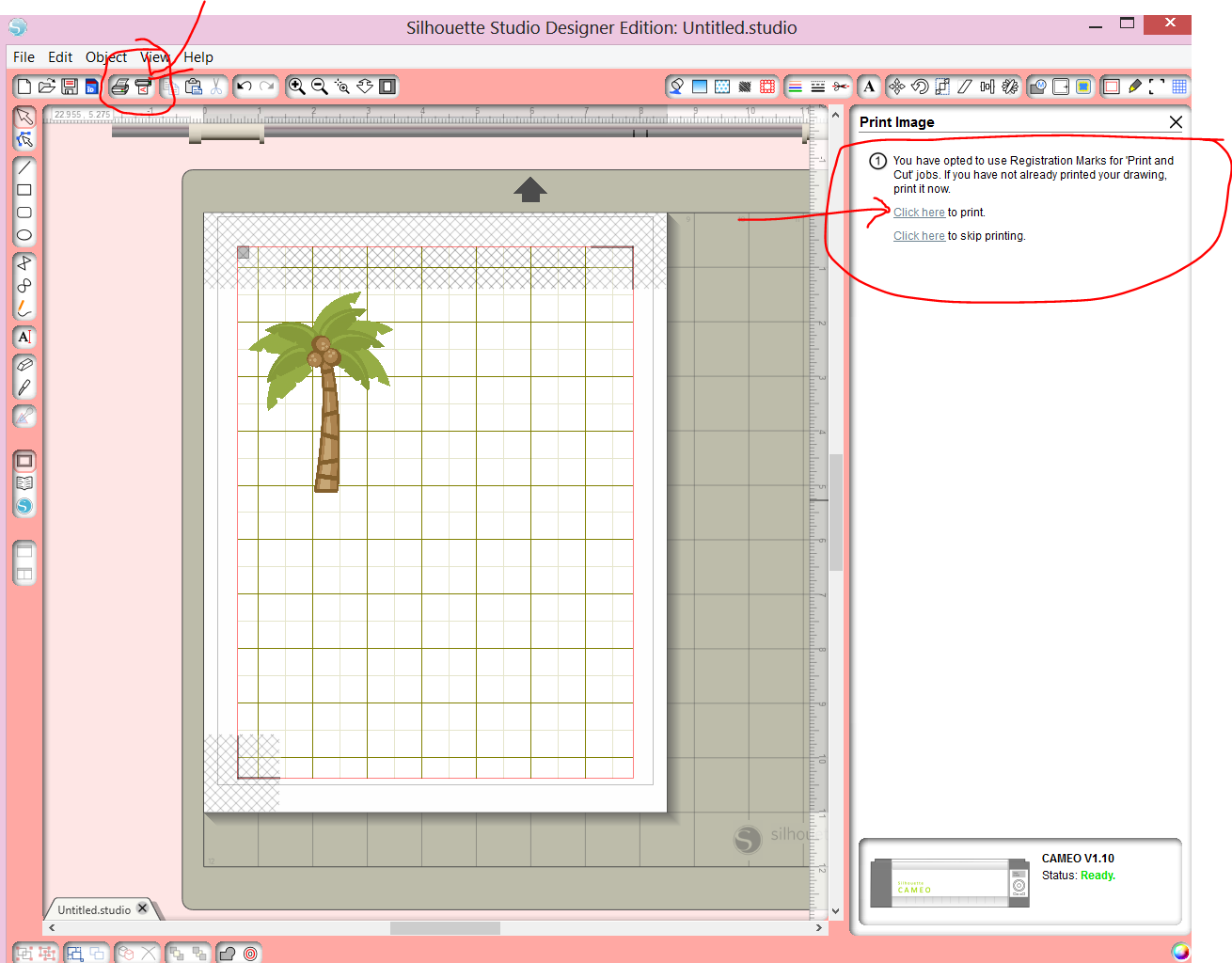Click the Selection Zoom icon
This screenshot has height=963, width=1232.
[x=342, y=87]
